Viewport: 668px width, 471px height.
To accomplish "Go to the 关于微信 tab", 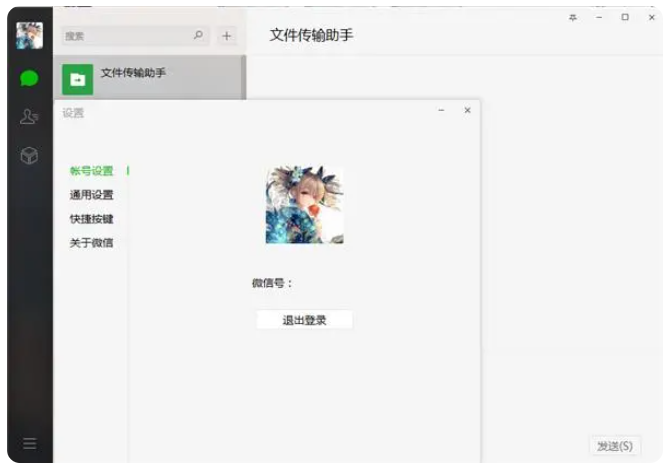I will (91, 243).
